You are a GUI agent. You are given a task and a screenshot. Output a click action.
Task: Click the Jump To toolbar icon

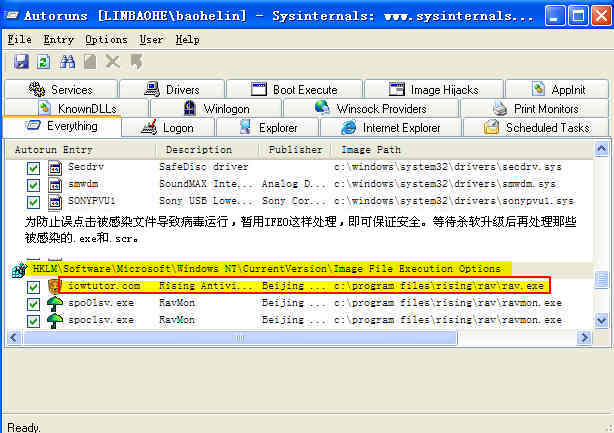tap(136, 62)
